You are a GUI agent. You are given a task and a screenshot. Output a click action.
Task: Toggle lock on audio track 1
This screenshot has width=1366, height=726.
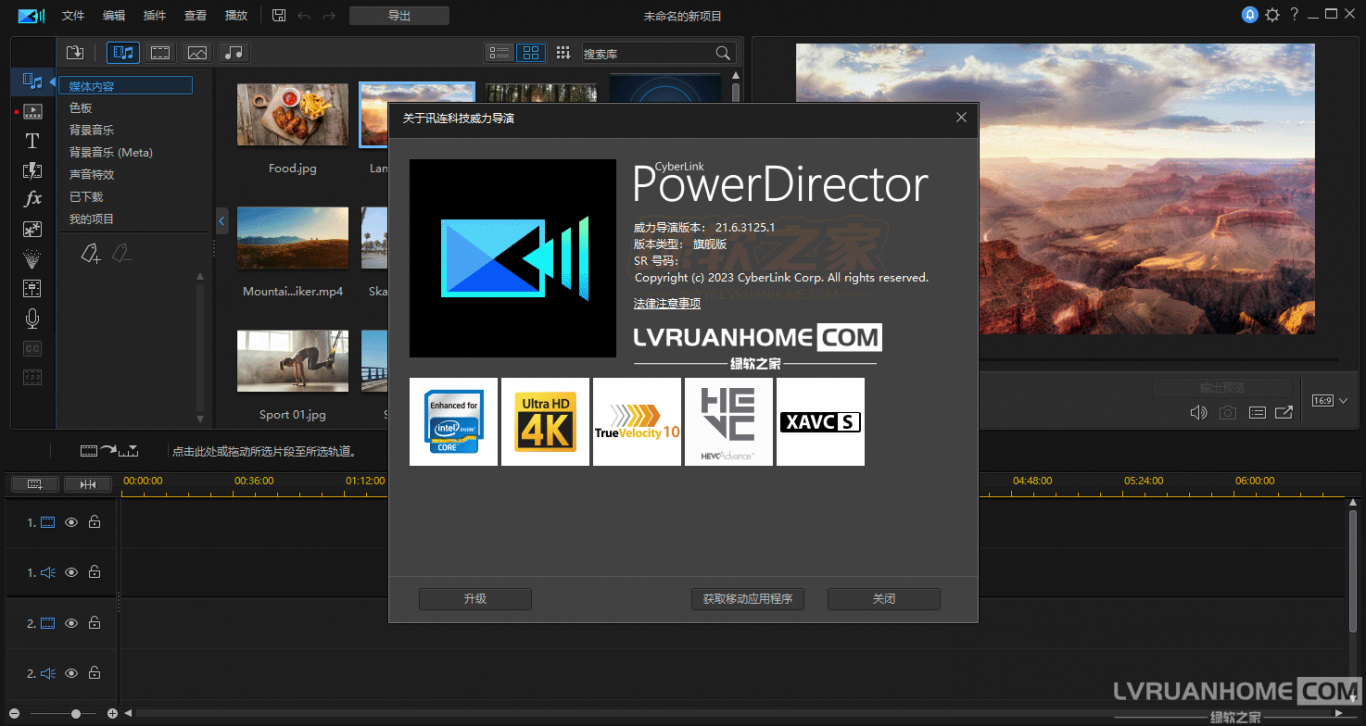point(94,572)
